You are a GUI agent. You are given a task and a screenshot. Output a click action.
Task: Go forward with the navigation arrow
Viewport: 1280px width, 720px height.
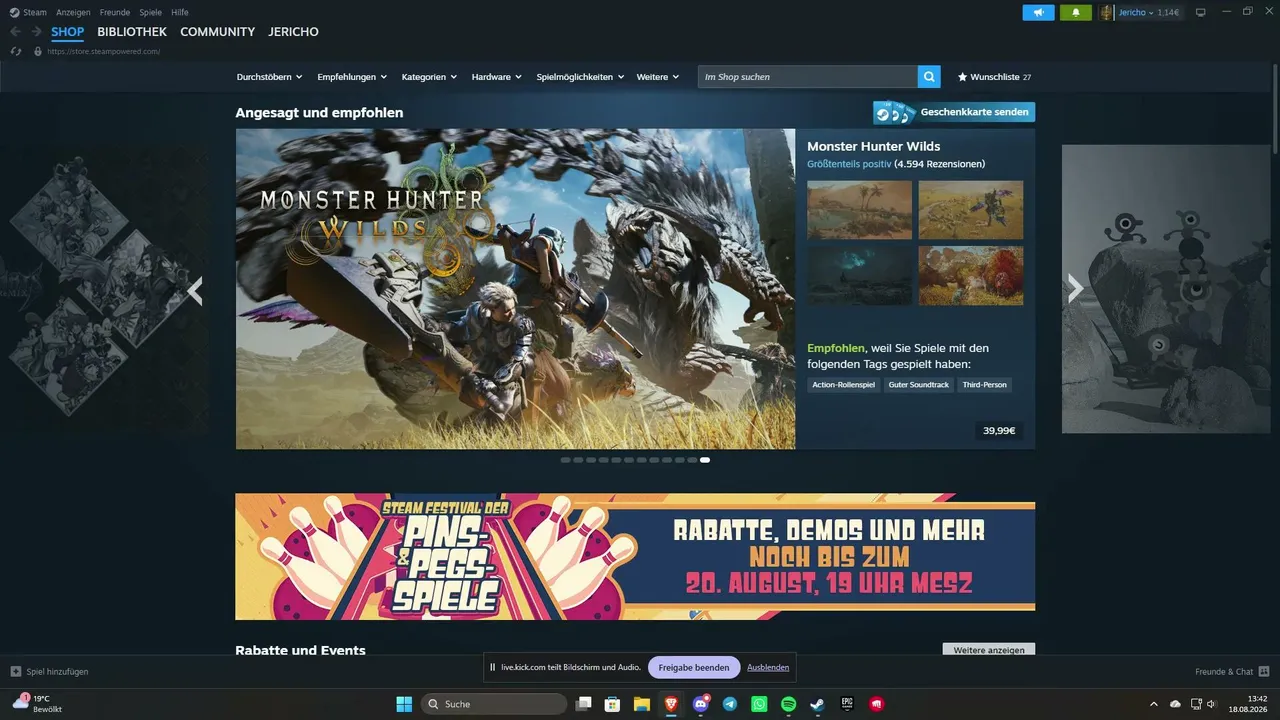point(36,32)
